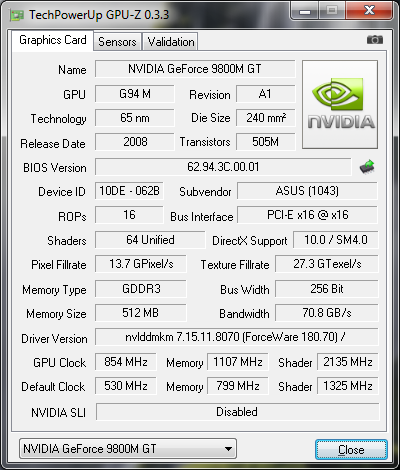Click the GPU field showing G94 M
Viewport: 400px width, 470px height.
tap(135, 94)
